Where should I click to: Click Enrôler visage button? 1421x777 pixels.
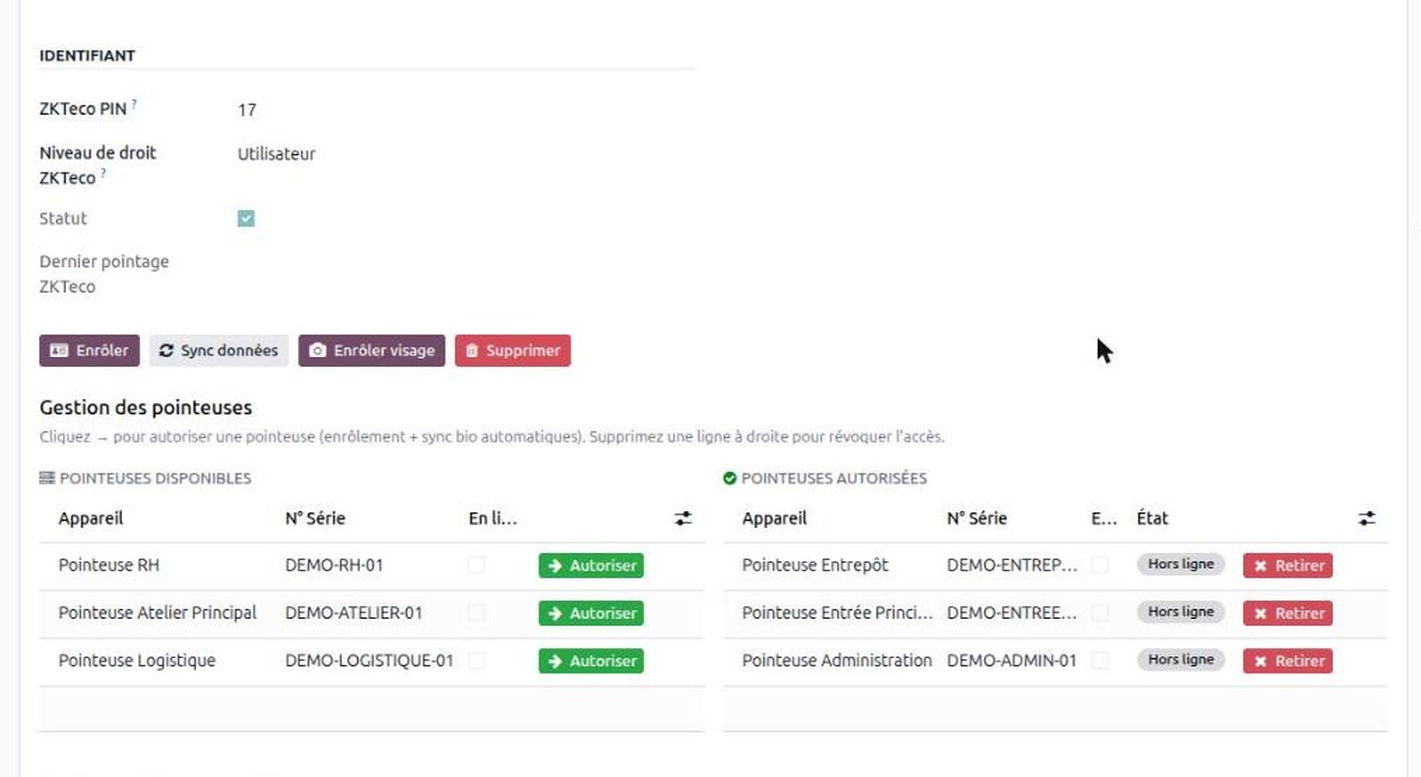pos(372,351)
